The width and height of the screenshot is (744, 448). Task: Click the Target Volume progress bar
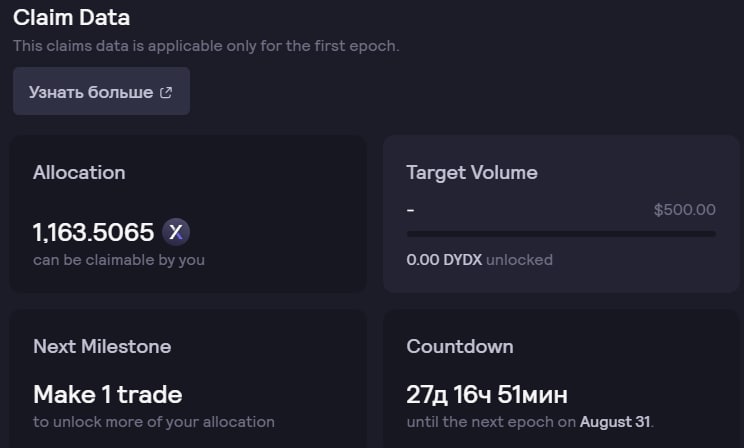point(561,234)
